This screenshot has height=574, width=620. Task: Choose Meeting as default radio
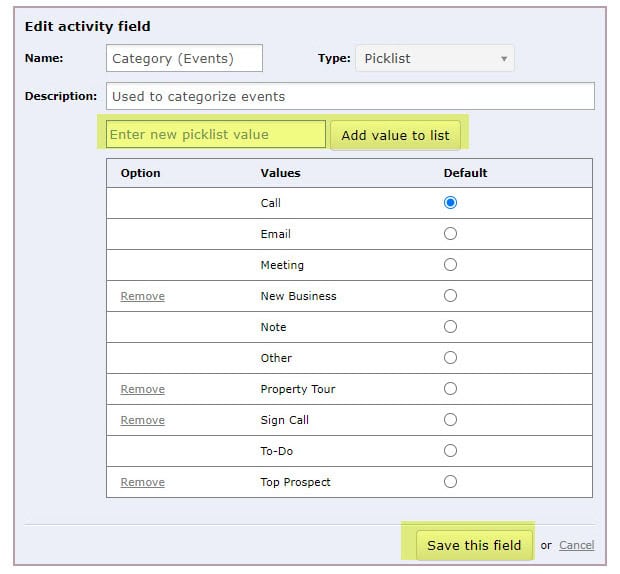pyautogui.click(x=450, y=264)
